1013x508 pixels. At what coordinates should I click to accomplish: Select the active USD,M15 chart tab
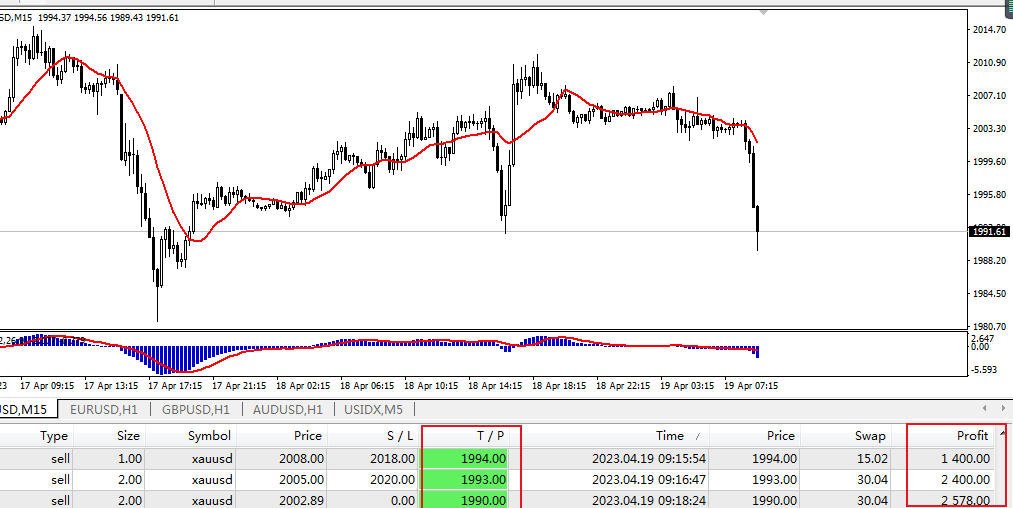coord(25,409)
